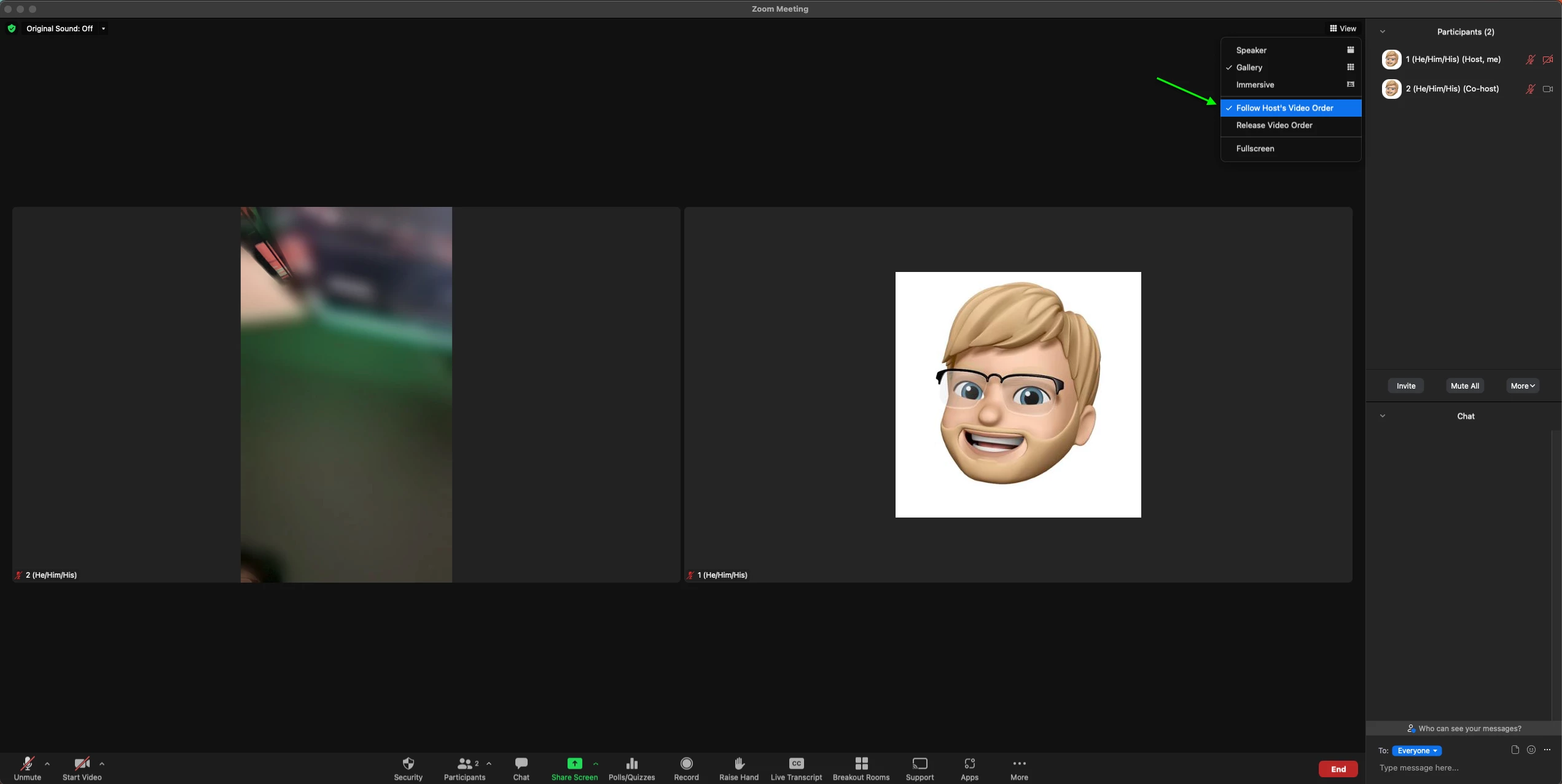This screenshot has height=784, width=1562.
Task: Toggle Start Video camera button
Action: tap(82, 763)
